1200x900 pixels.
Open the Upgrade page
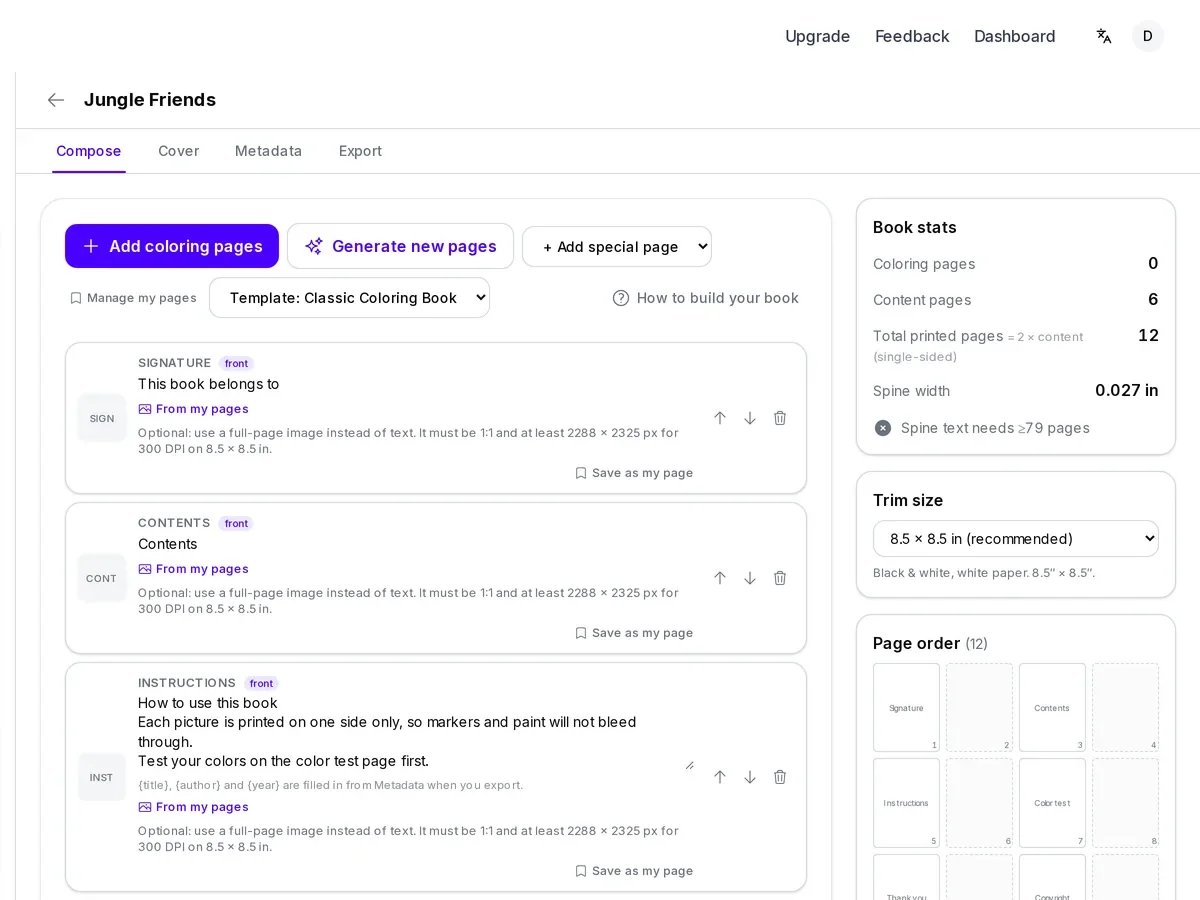tap(817, 36)
